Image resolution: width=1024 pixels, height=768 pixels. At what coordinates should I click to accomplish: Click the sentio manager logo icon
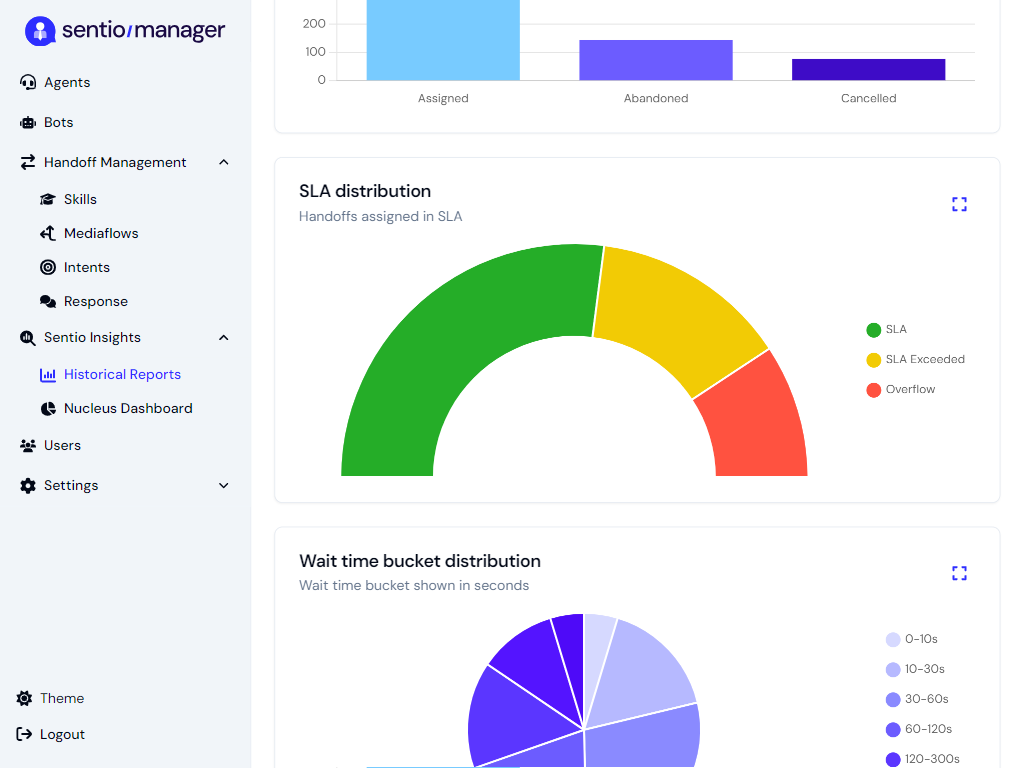[40, 31]
